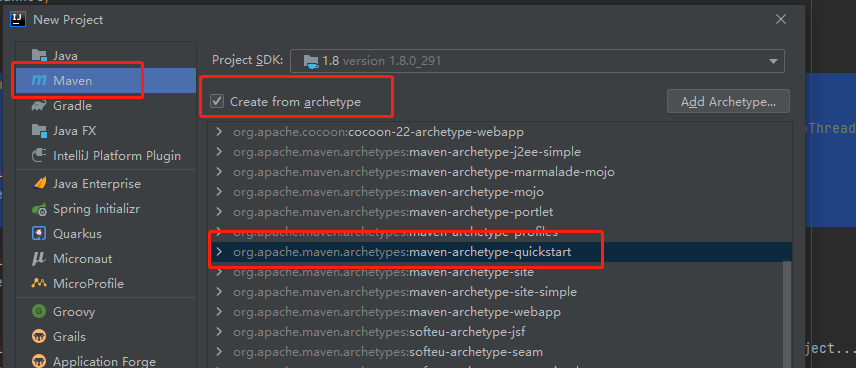This screenshot has height=368, width=856.
Task: Click the Groovy green circle icon
Action: click(39, 312)
